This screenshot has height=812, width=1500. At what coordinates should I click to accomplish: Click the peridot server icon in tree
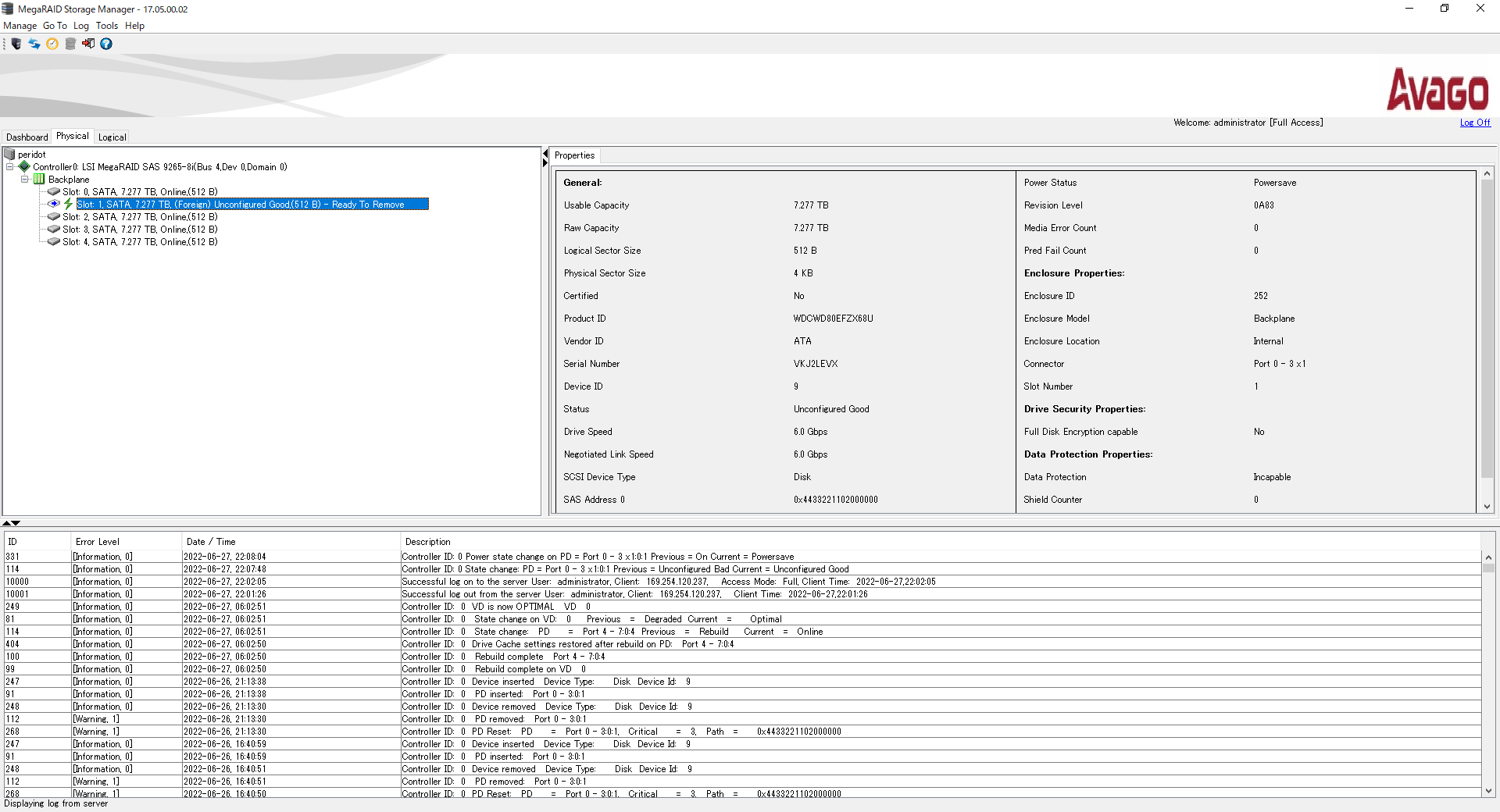tap(9, 154)
